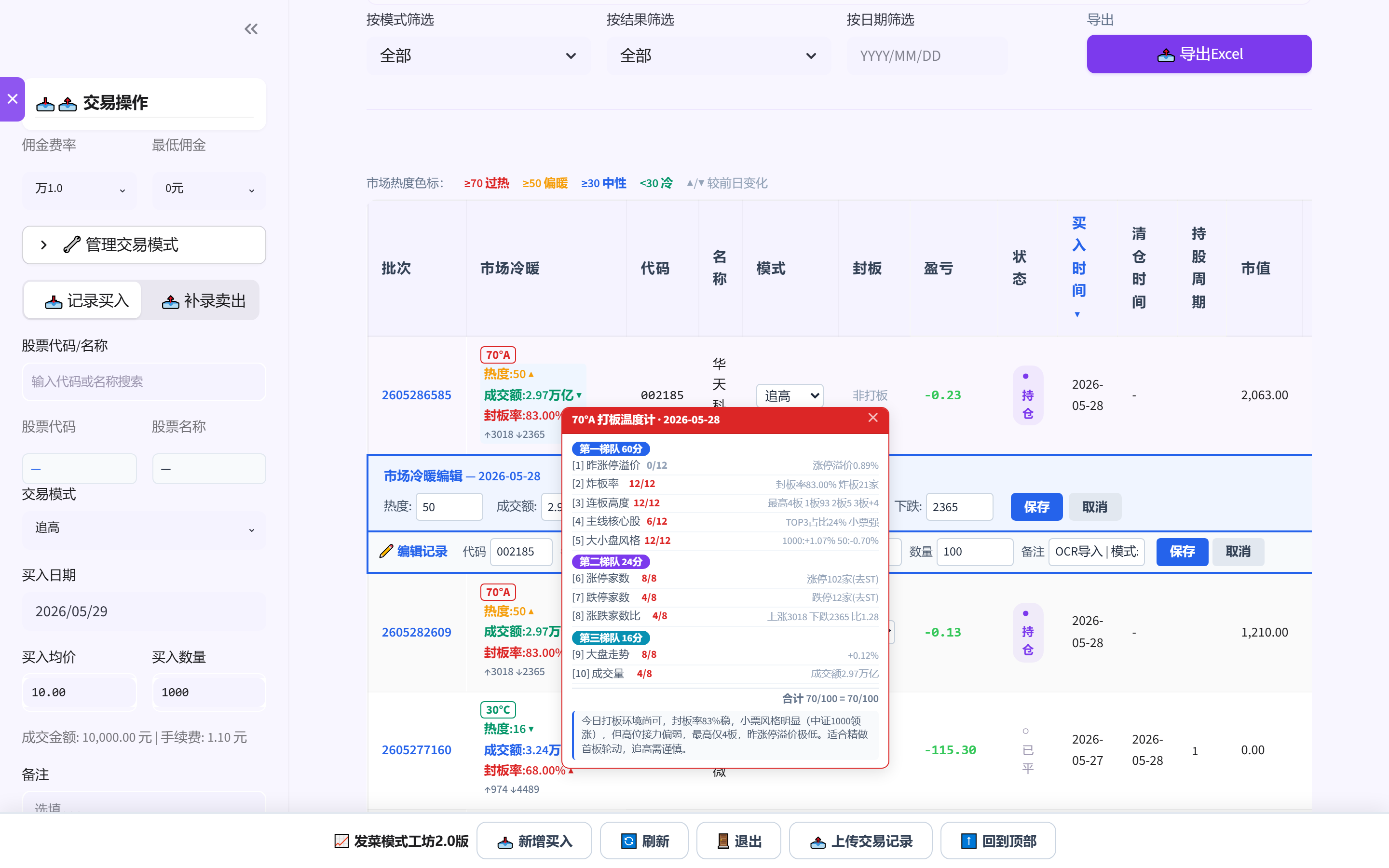Open the 按模式筛选 全部 dropdown
This screenshot has width=1389, height=868.
(479, 55)
